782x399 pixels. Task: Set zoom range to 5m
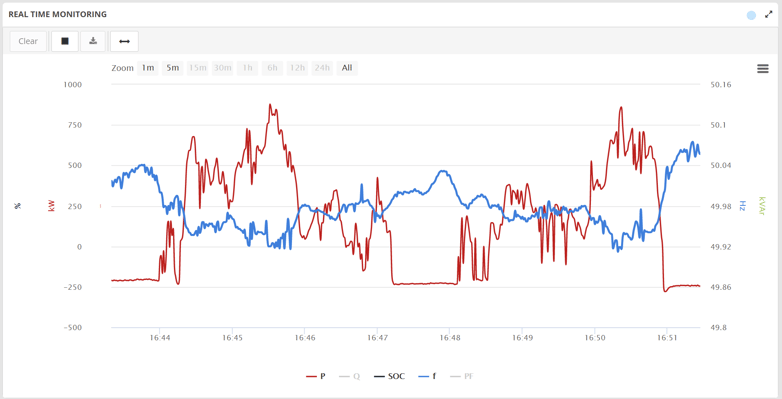point(173,68)
